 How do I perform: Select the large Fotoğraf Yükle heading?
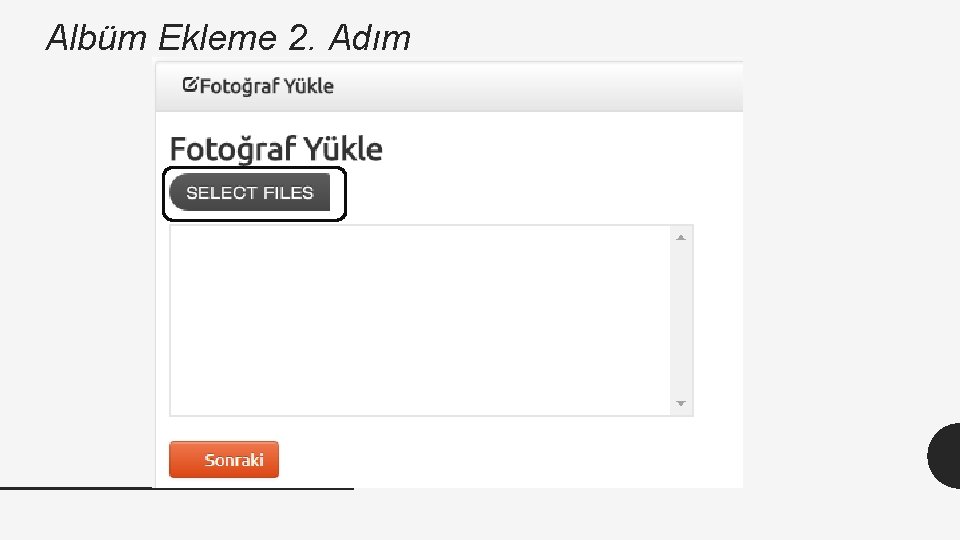(x=276, y=149)
